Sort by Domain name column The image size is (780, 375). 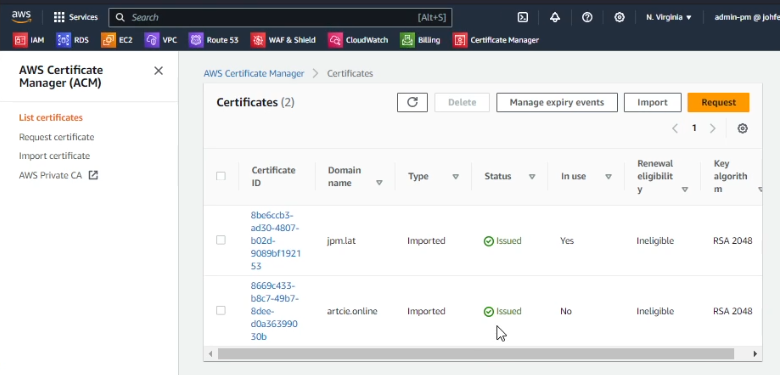(380, 183)
